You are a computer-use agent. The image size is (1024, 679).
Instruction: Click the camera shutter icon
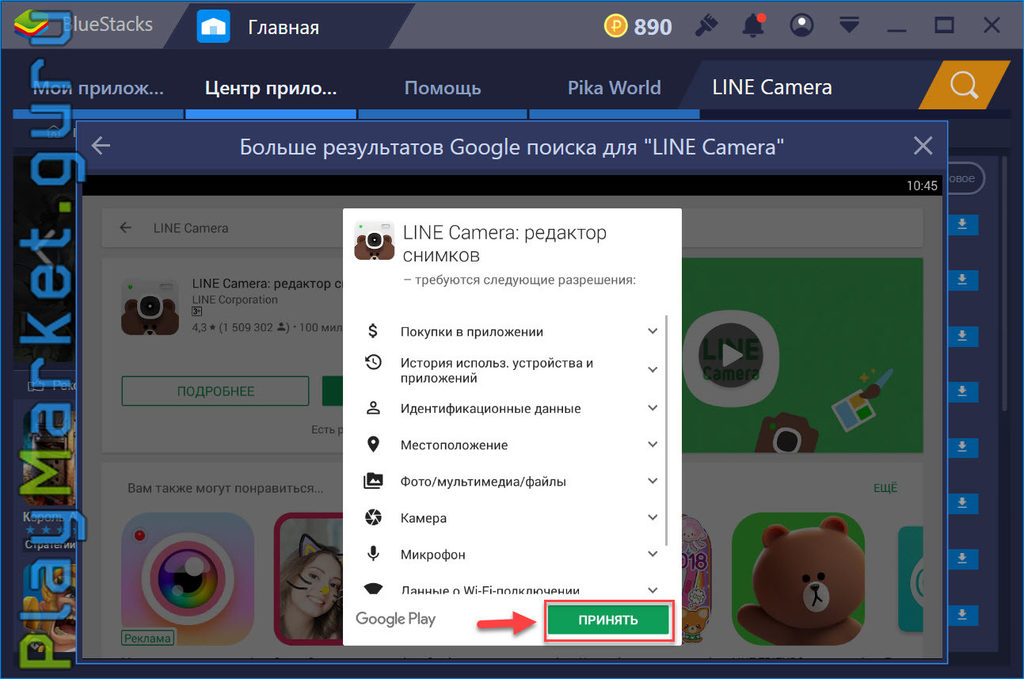pos(373,518)
